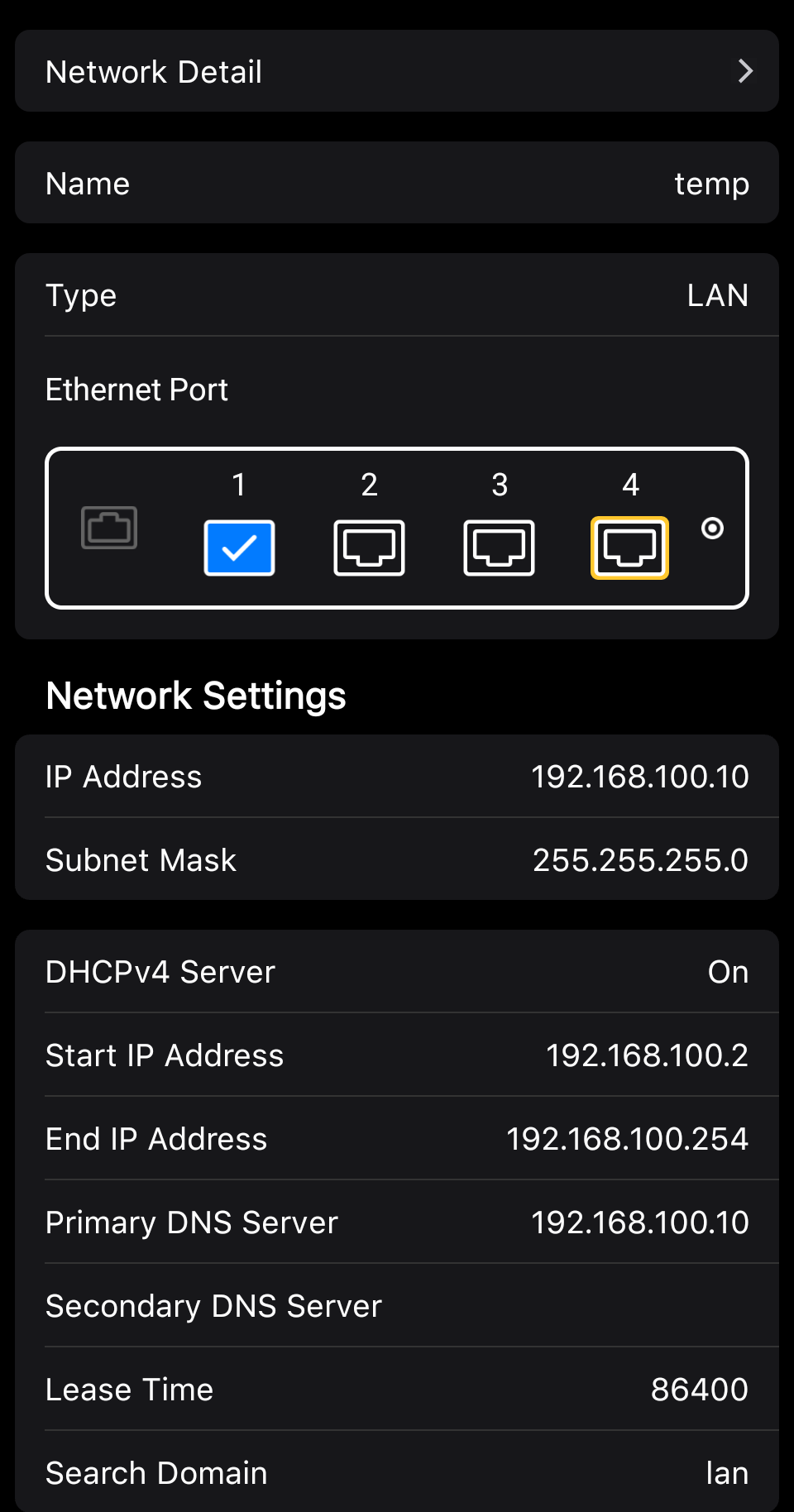The image size is (794, 1512).
Task: Open Network Detail chevron arrow
Action: tap(745, 71)
